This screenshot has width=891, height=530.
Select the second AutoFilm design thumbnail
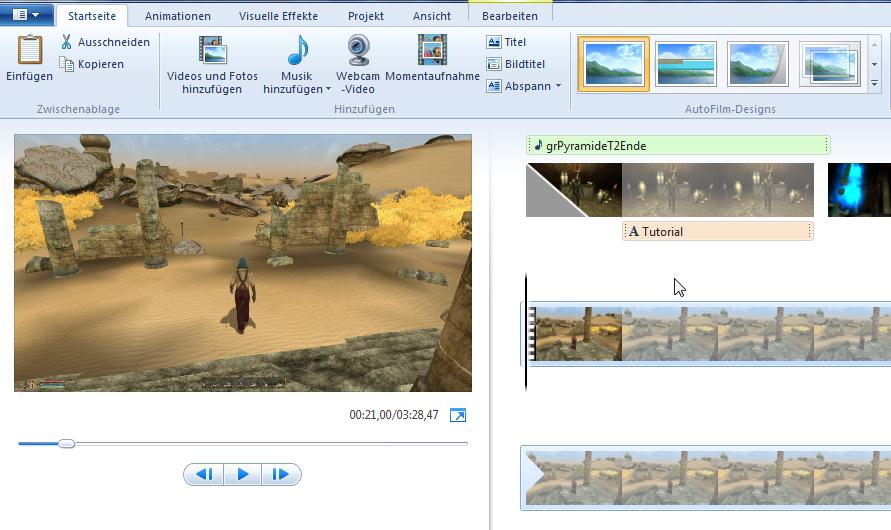pos(685,64)
